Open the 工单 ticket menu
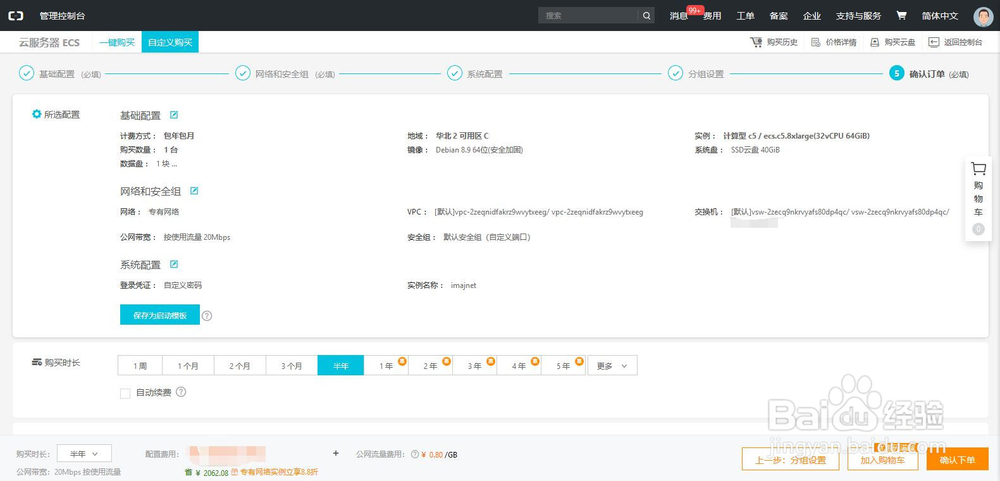This screenshot has width=1000, height=481. pos(746,16)
